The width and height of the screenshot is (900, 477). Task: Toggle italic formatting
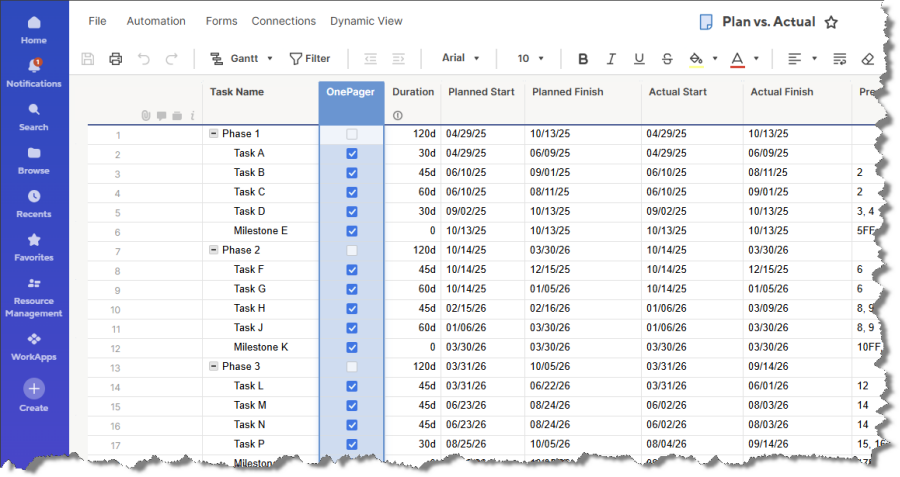(x=611, y=59)
